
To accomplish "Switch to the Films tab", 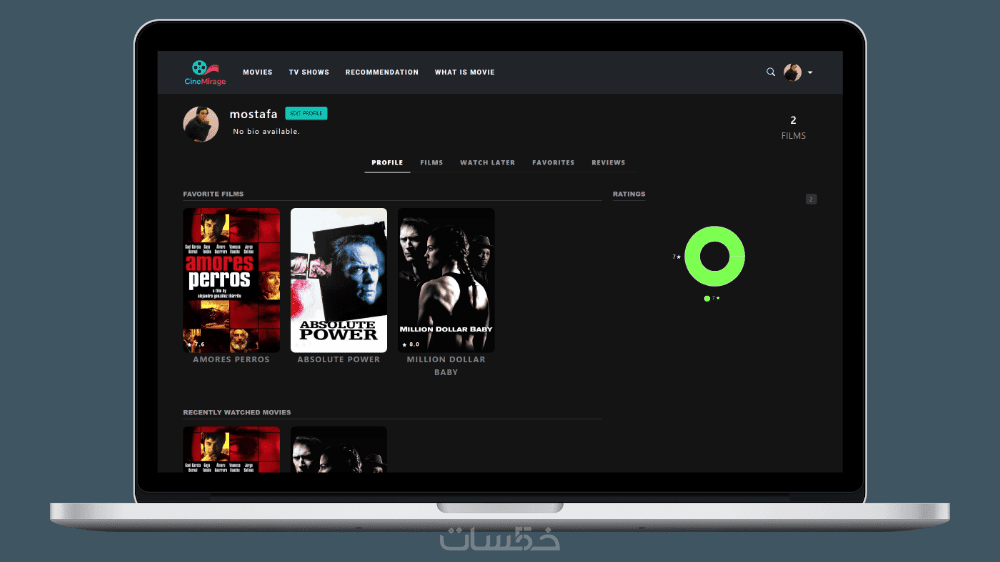I will [431, 163].
